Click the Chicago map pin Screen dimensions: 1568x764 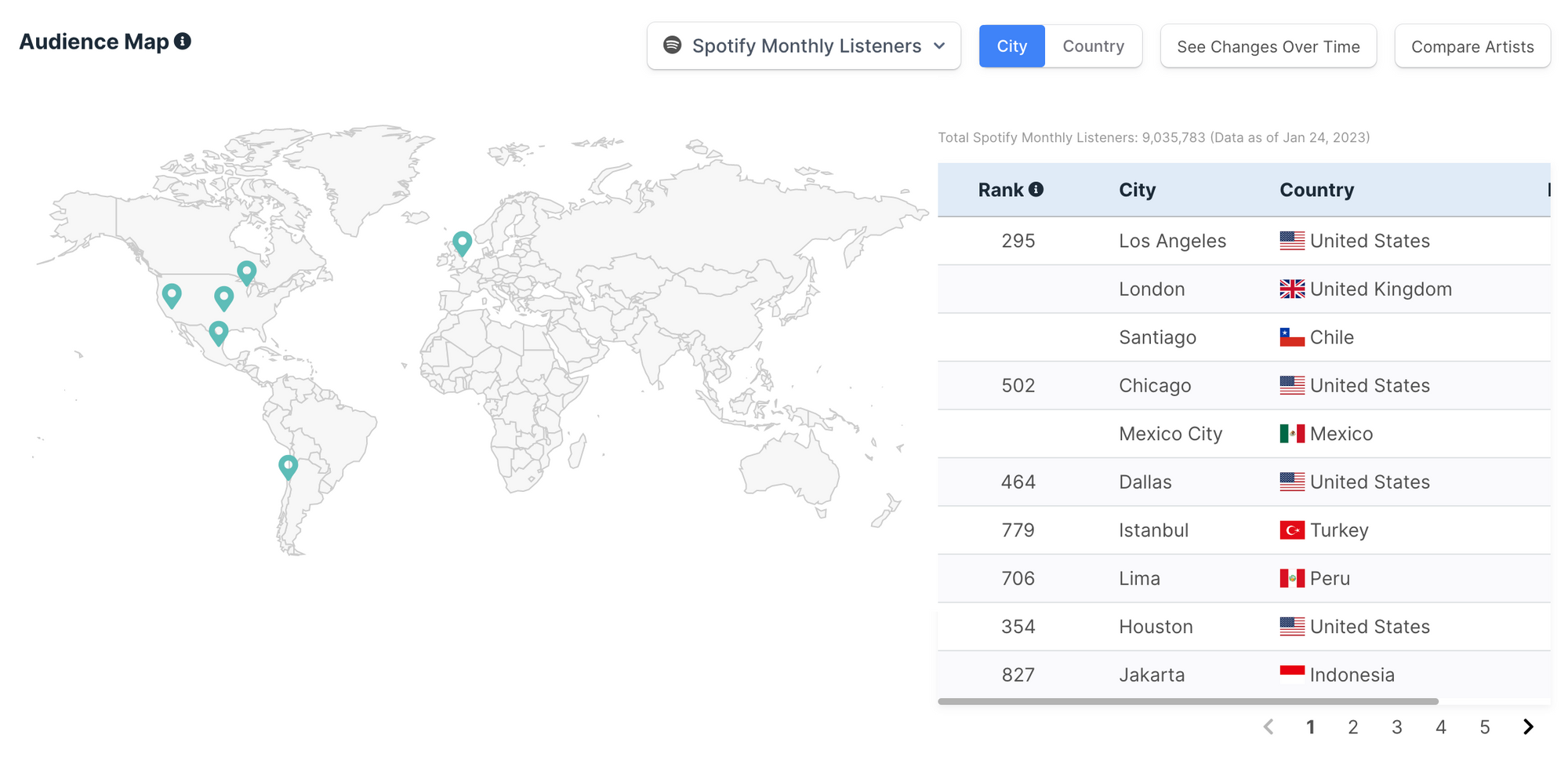247,272
